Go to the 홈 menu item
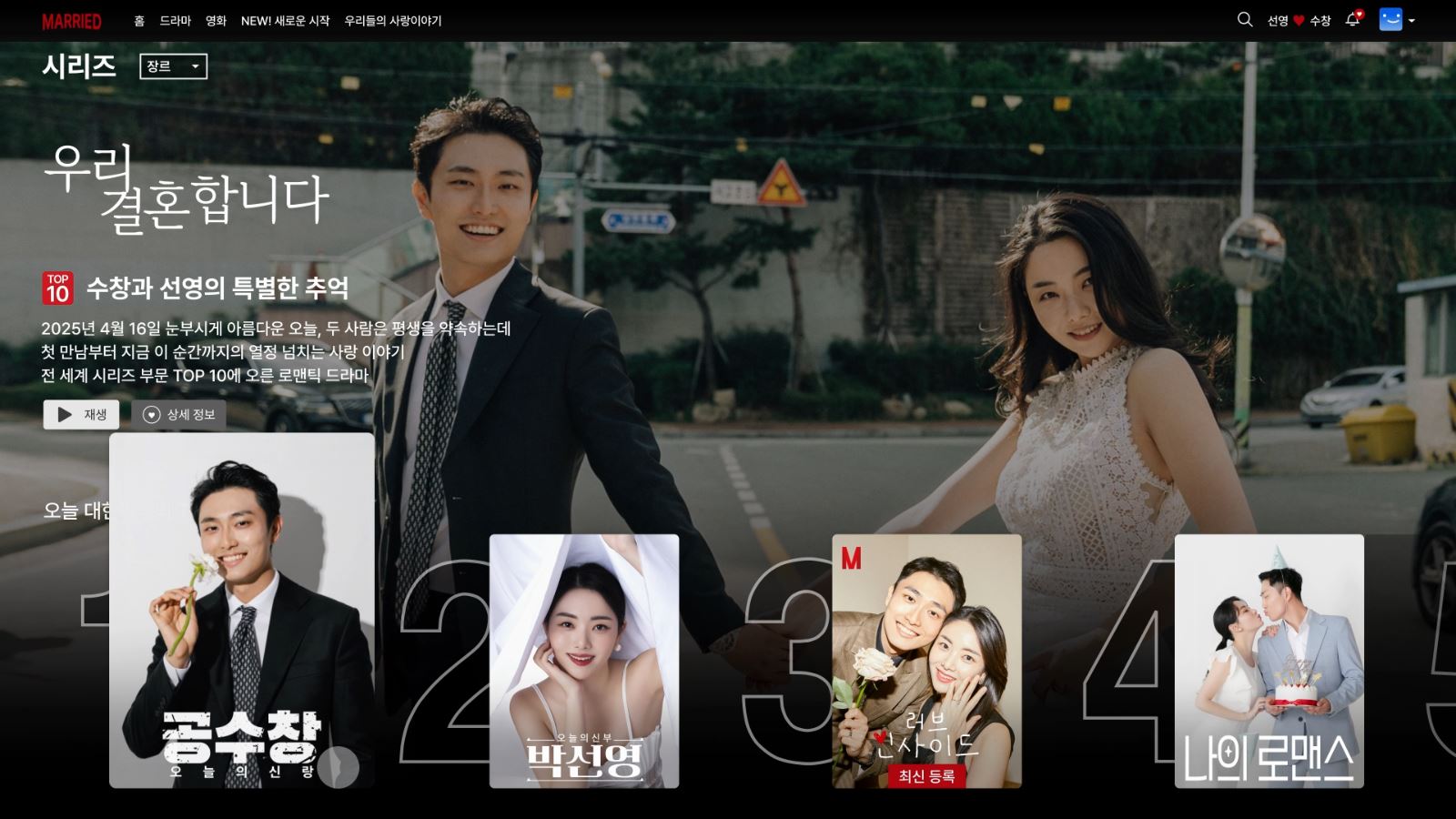 point(139,21)
